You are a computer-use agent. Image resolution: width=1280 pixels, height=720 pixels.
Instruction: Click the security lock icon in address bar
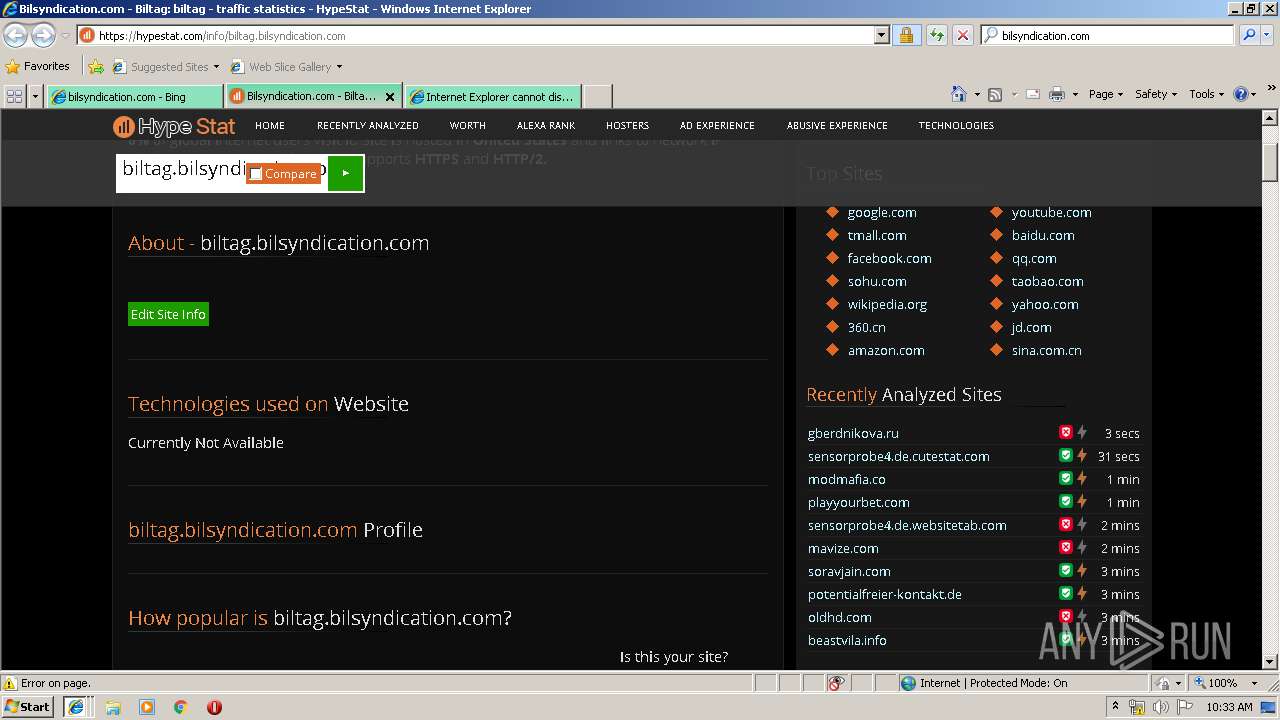pyautogui.click(x=906, y=35)
